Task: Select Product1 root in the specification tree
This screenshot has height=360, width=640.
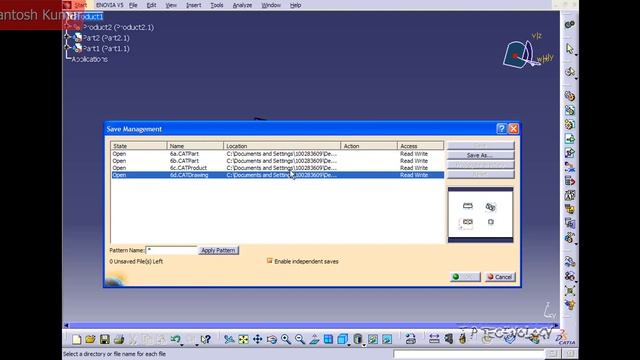Action: tap(89, 16)
